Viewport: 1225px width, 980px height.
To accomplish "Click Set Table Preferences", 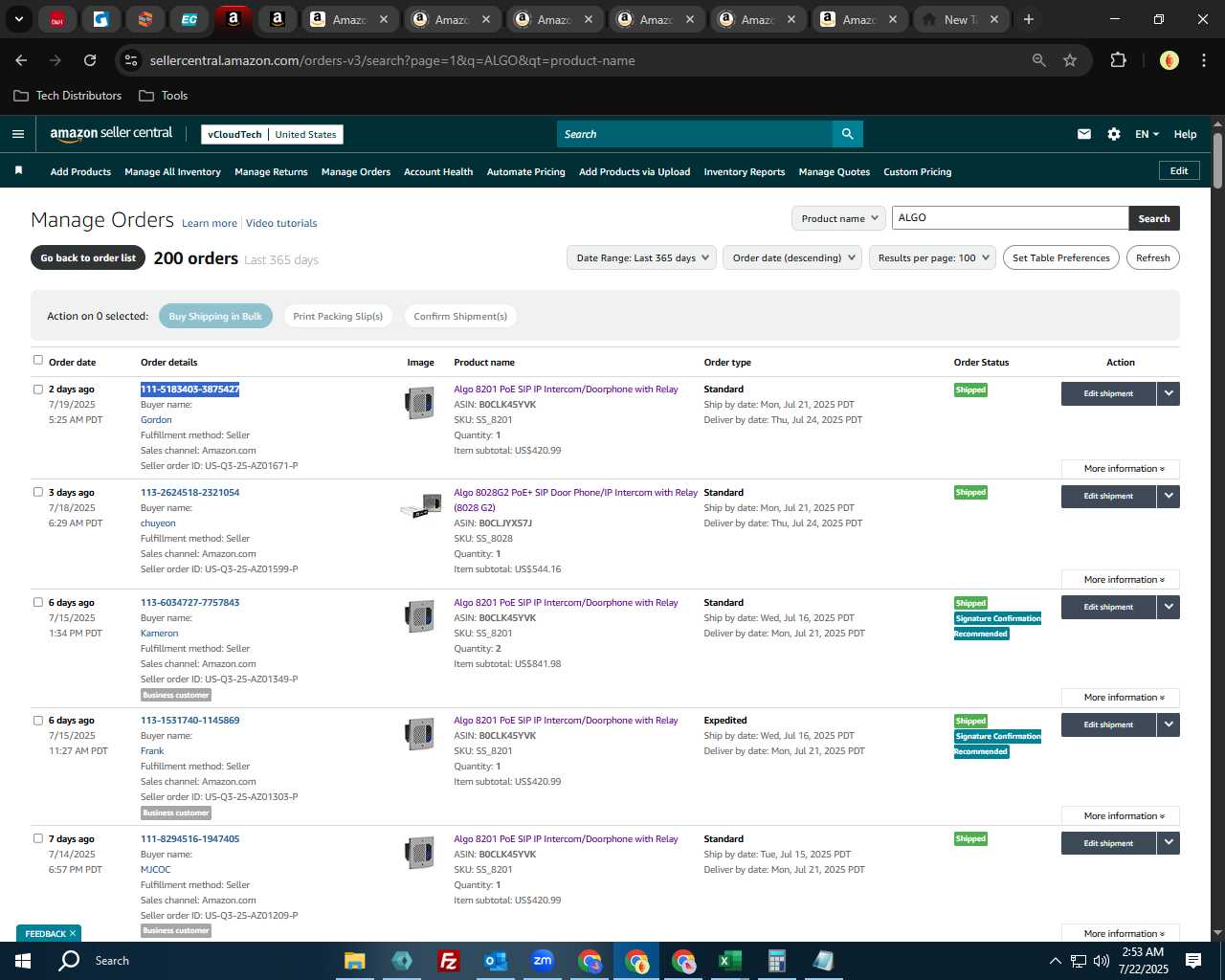I will pyautogui.click(x=1061, y=257).
